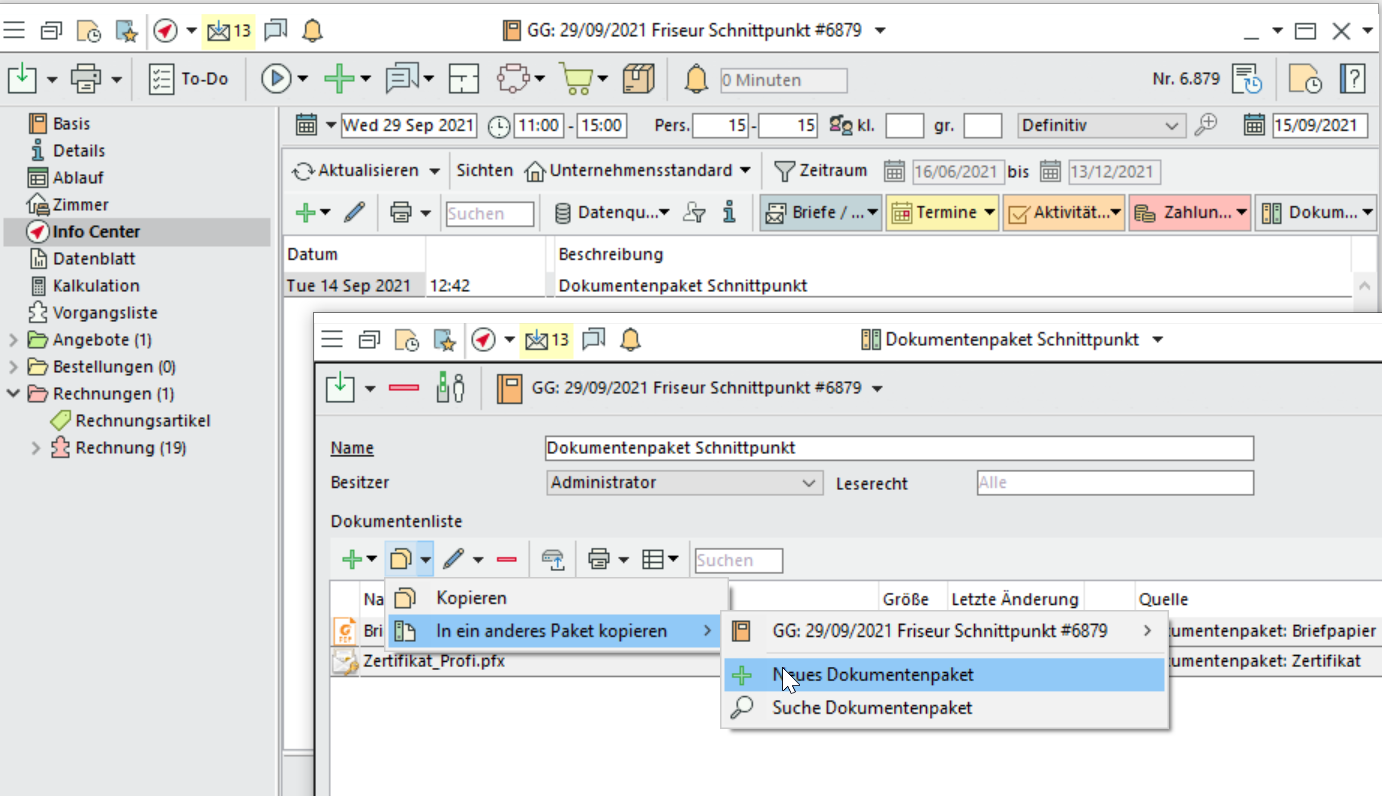Toggle the Briefe filter button
The width and height of the screenshot is (1382, 796).
[820, 213]
